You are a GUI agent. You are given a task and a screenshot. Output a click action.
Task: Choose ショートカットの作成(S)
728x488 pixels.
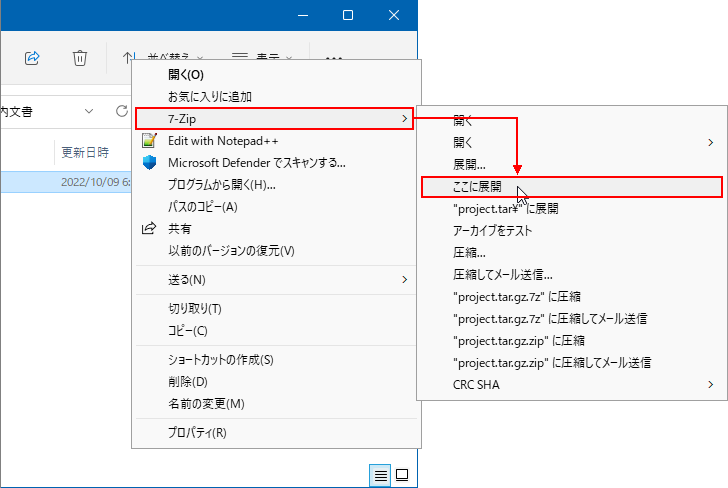pyautogui.click(x=277, y=359)
